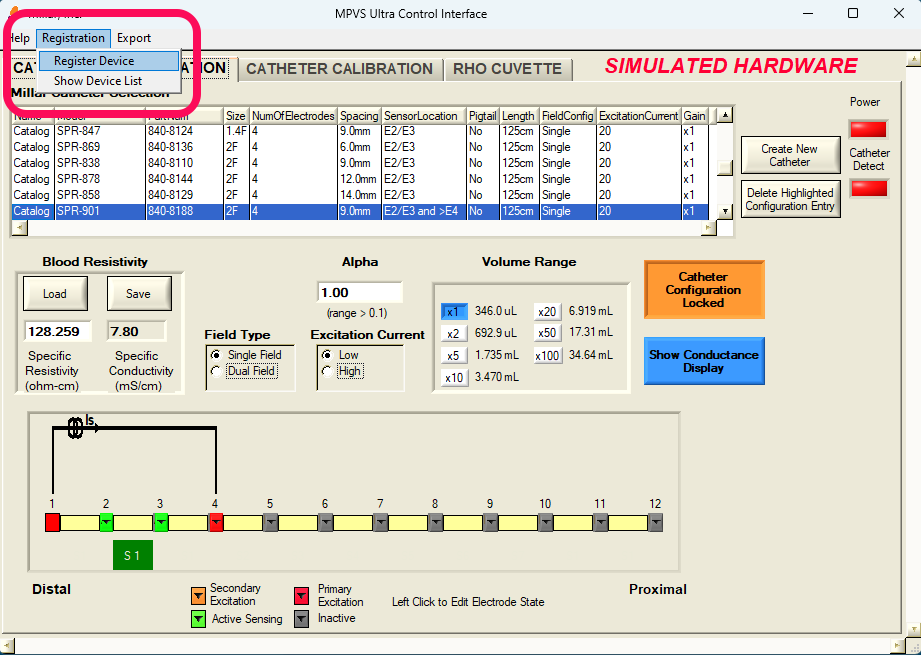Screen dimensions: 921x656
Task: Click the Alpha value input field
Action: tap(359, 292)
